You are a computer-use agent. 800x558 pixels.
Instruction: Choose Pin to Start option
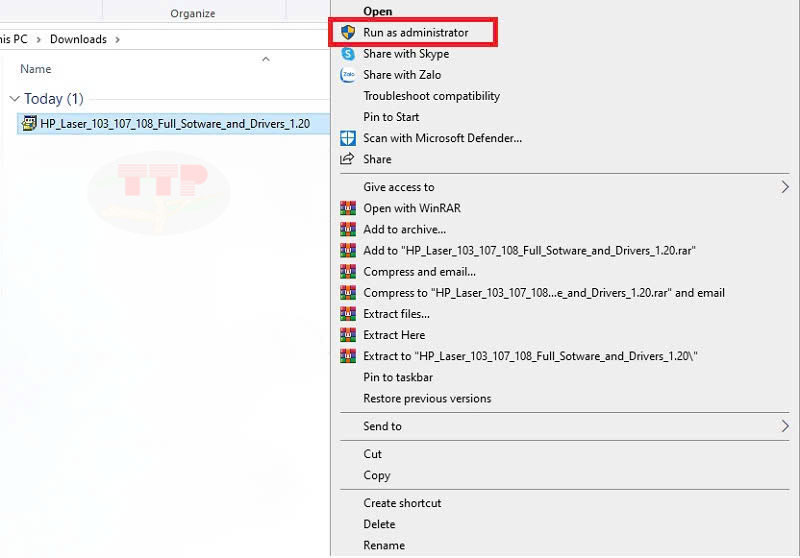pyautogui.click(x=391, y=117)
